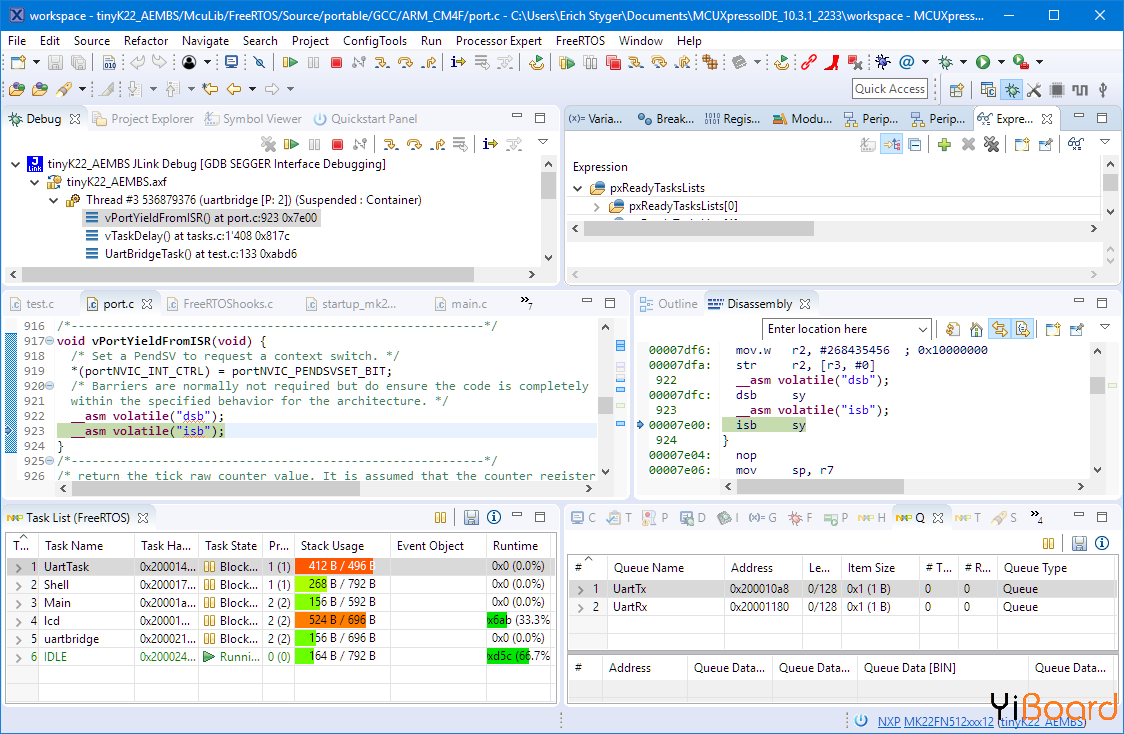Click the Queue Name column header
The height and width of the screenshot is (734, 1124).
[x=665, y=568]
